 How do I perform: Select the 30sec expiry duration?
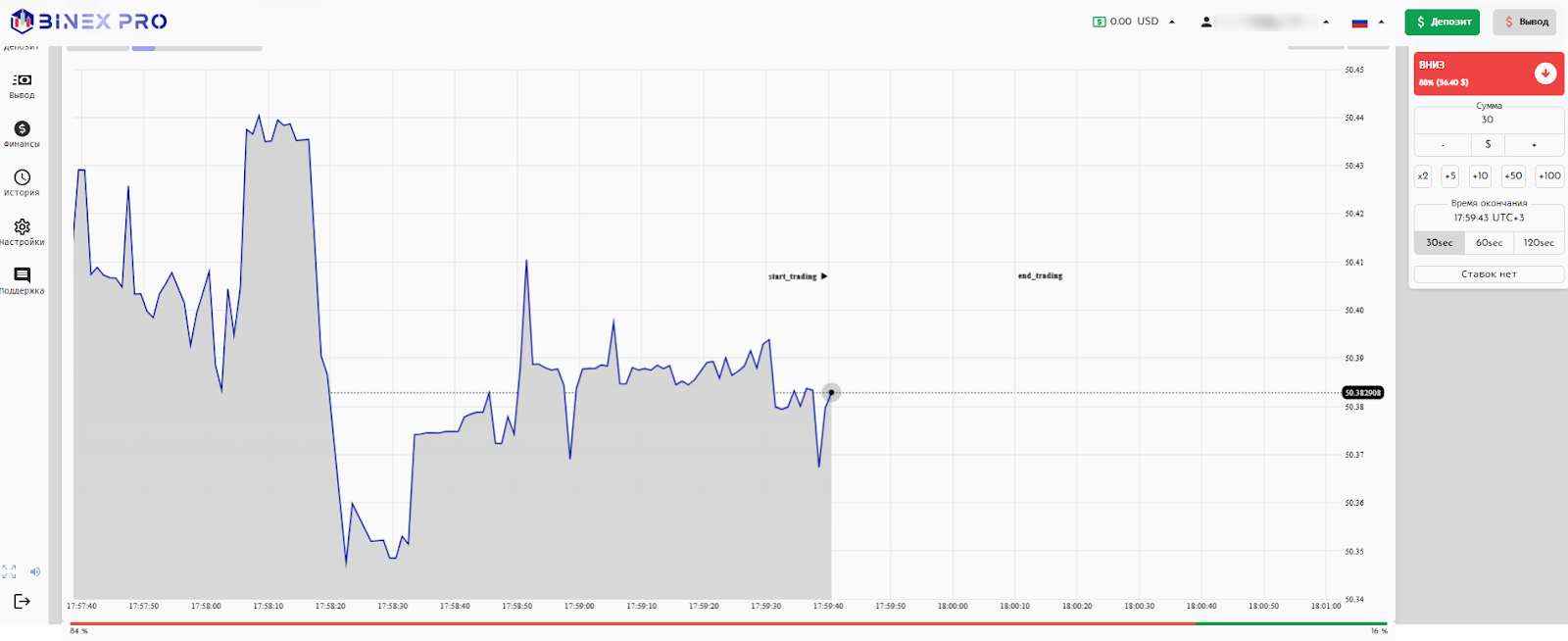(1439, 242)
